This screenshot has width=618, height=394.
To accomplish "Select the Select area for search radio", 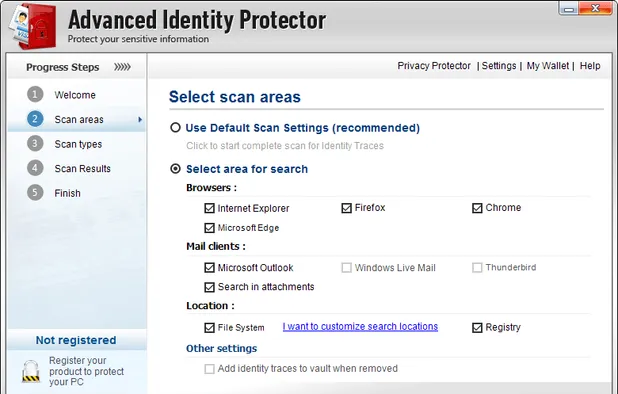I will tap(175, 169).
